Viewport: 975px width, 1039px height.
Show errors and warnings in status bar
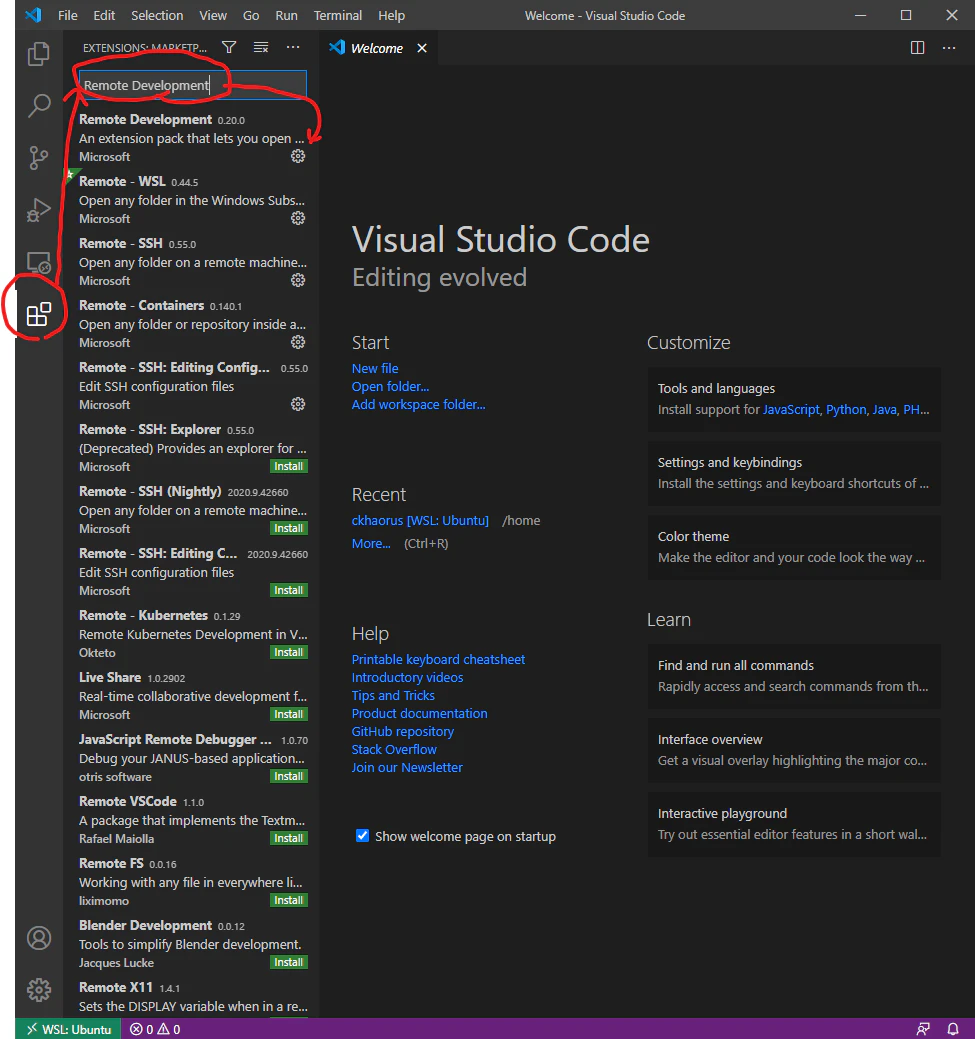click(155, 1029)
